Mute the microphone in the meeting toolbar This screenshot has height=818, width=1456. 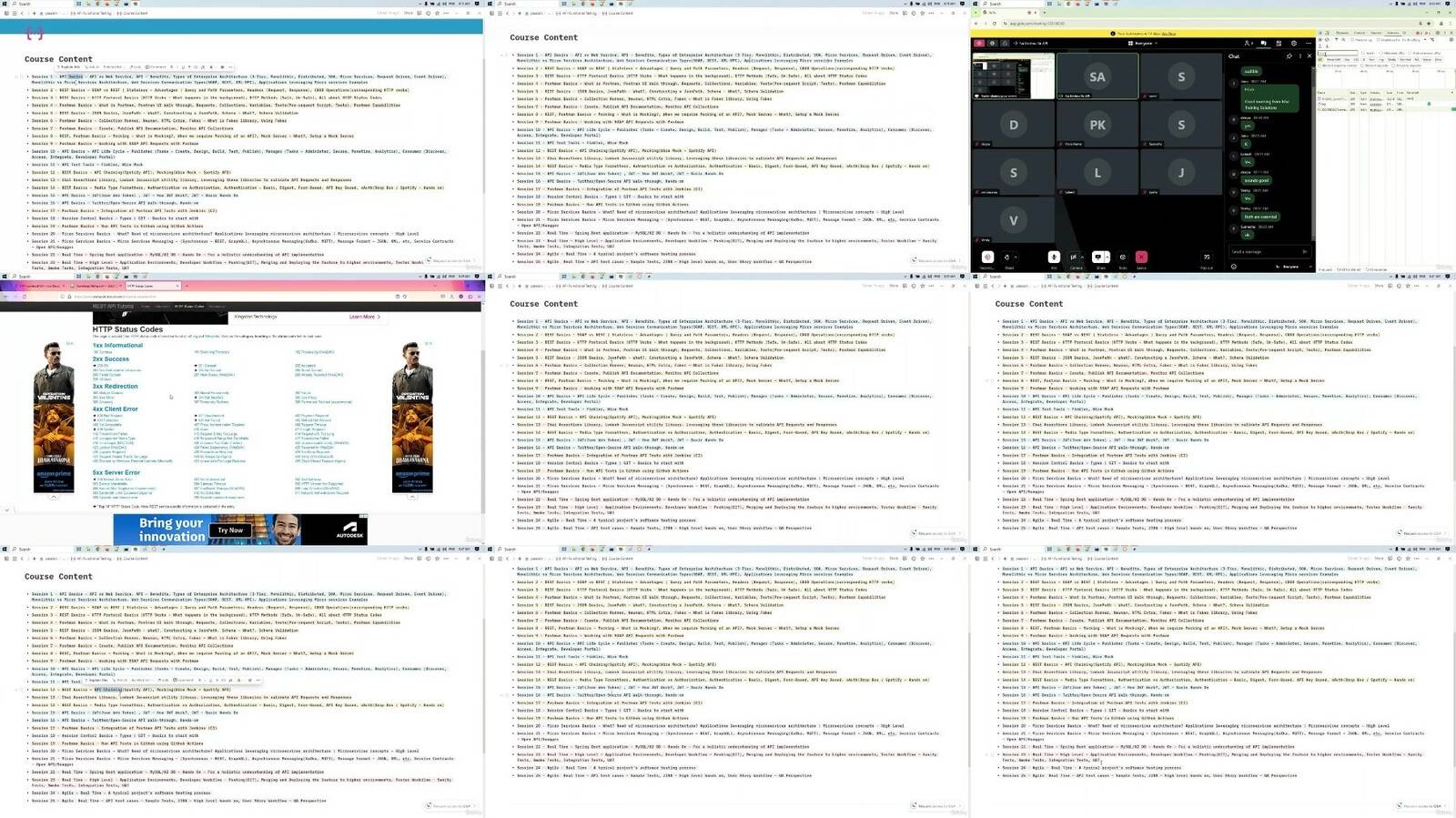[1053, 258]
